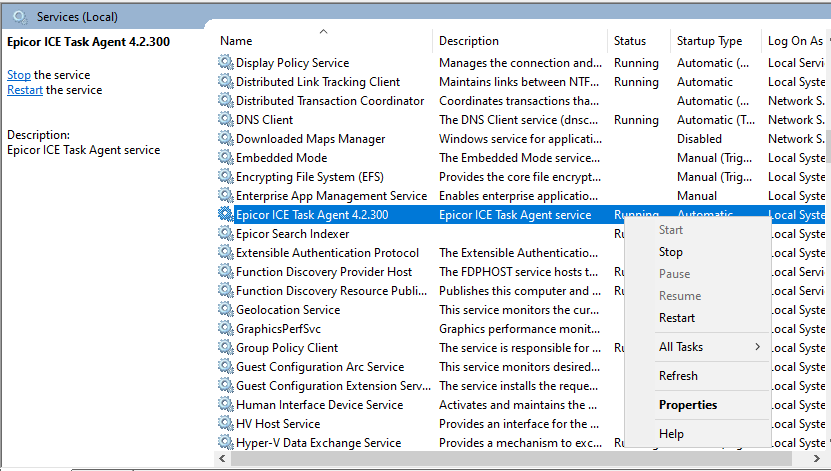Image resolution: width=831 pixels, height=471 pixels.
Task: Sort by the Name column header
Action: click(324, 41)
